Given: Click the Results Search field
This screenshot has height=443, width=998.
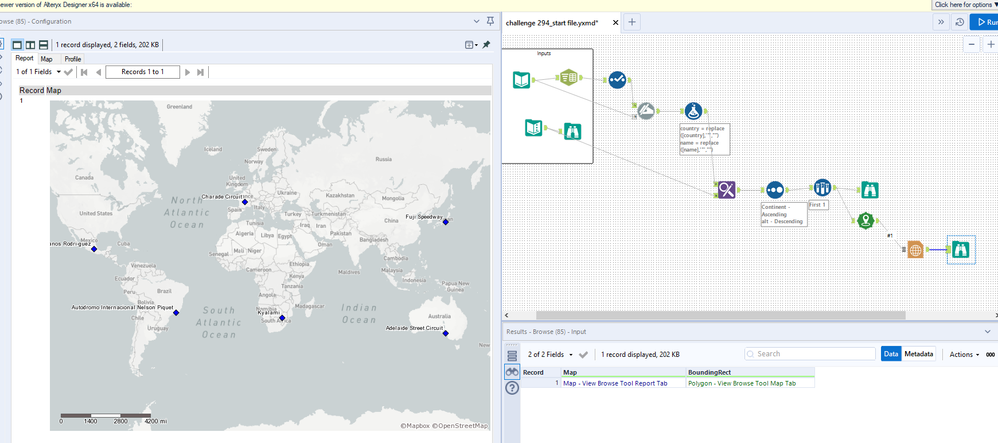Looking at the screenshot, I should coord(810,354).
